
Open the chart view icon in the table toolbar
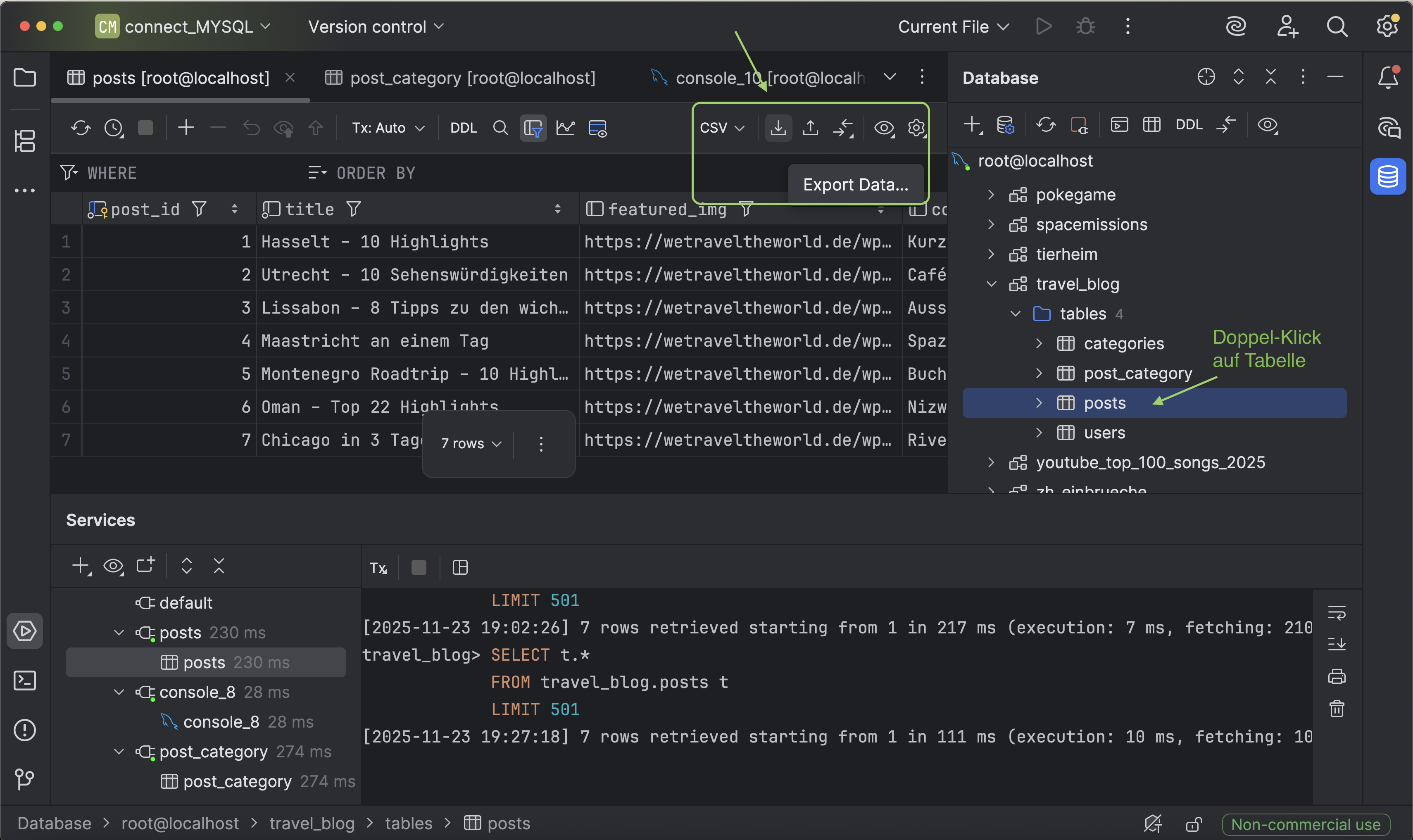tap(565, 128)
